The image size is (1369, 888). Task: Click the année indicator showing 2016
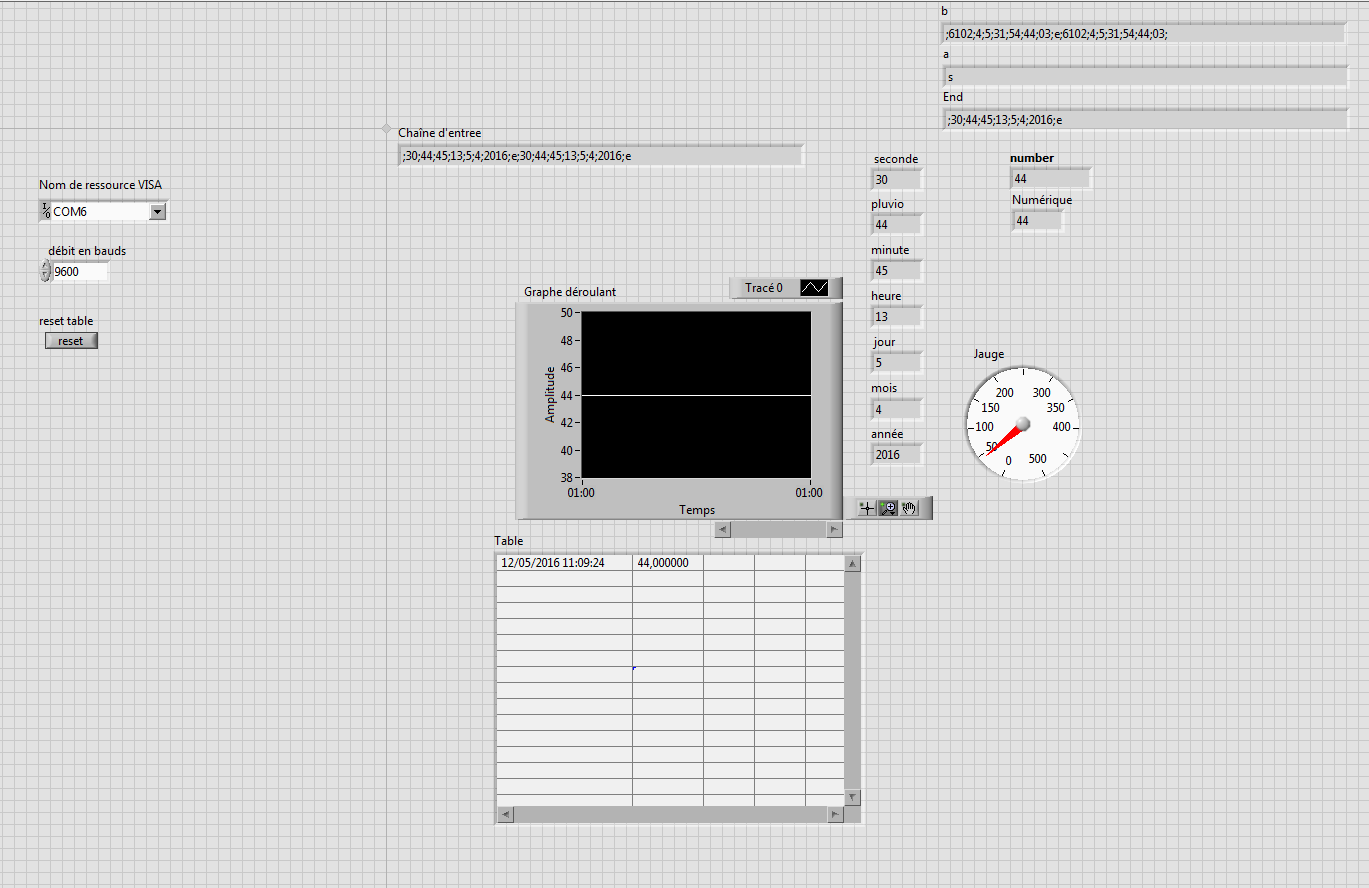[896, 455]
